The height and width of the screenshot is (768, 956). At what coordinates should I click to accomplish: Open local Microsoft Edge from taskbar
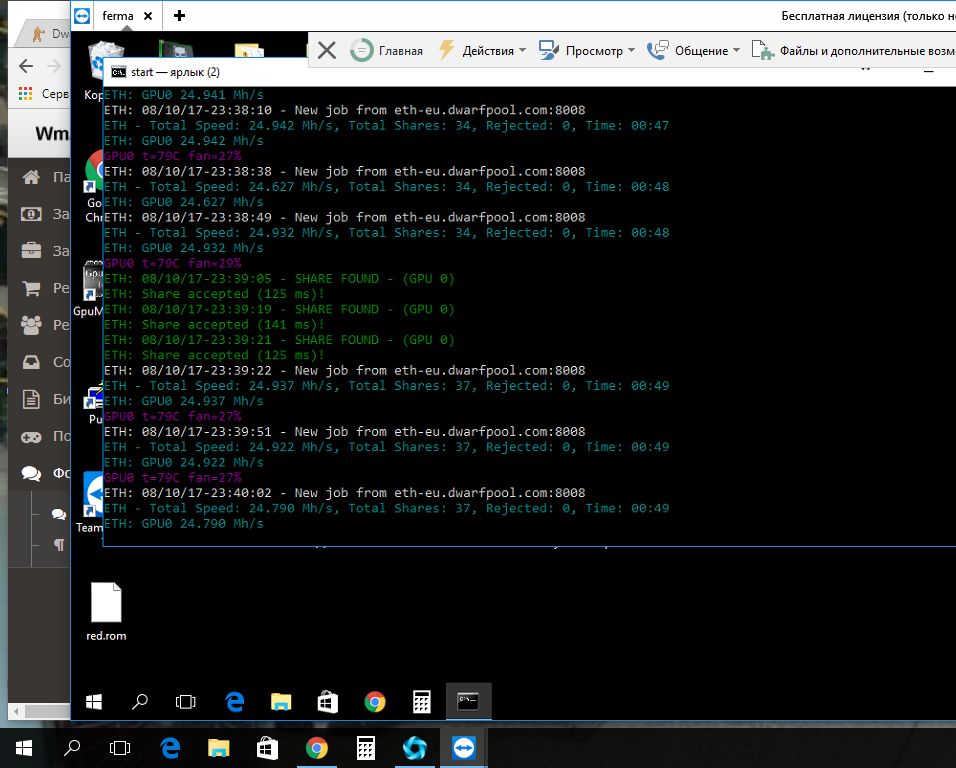click(x=169, y=747)
